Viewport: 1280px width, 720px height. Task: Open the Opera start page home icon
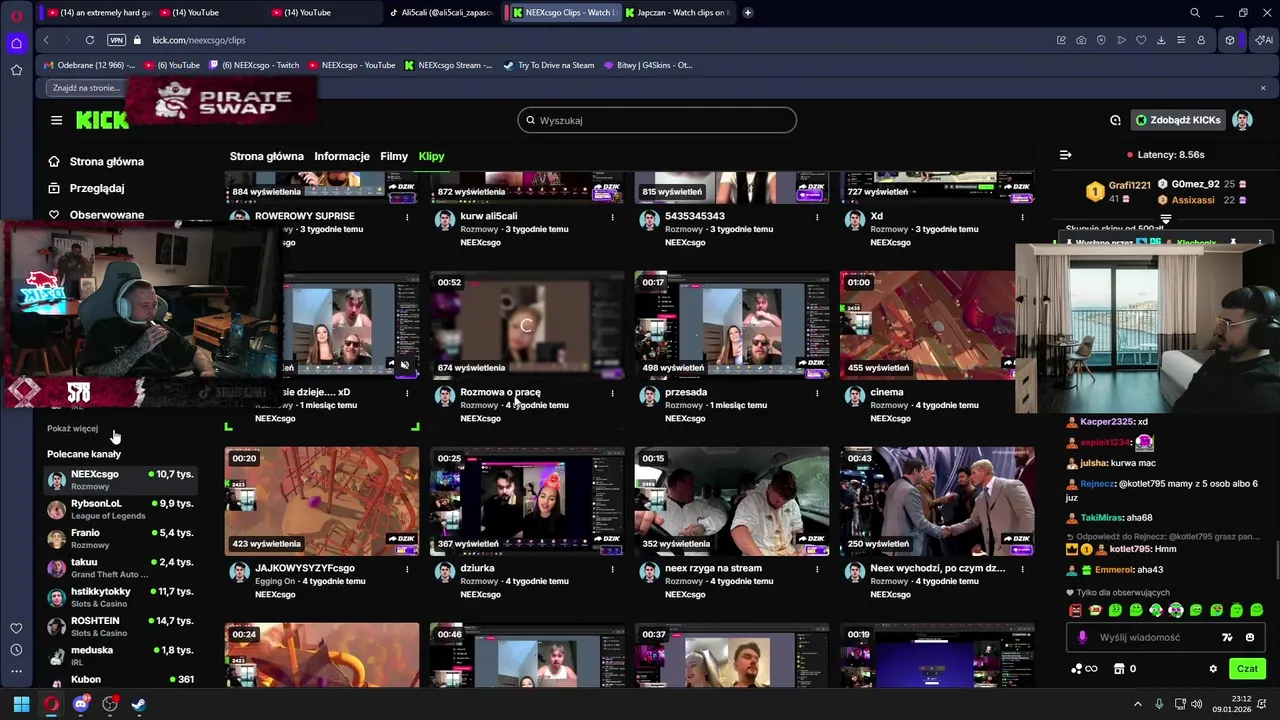(16, 43)
